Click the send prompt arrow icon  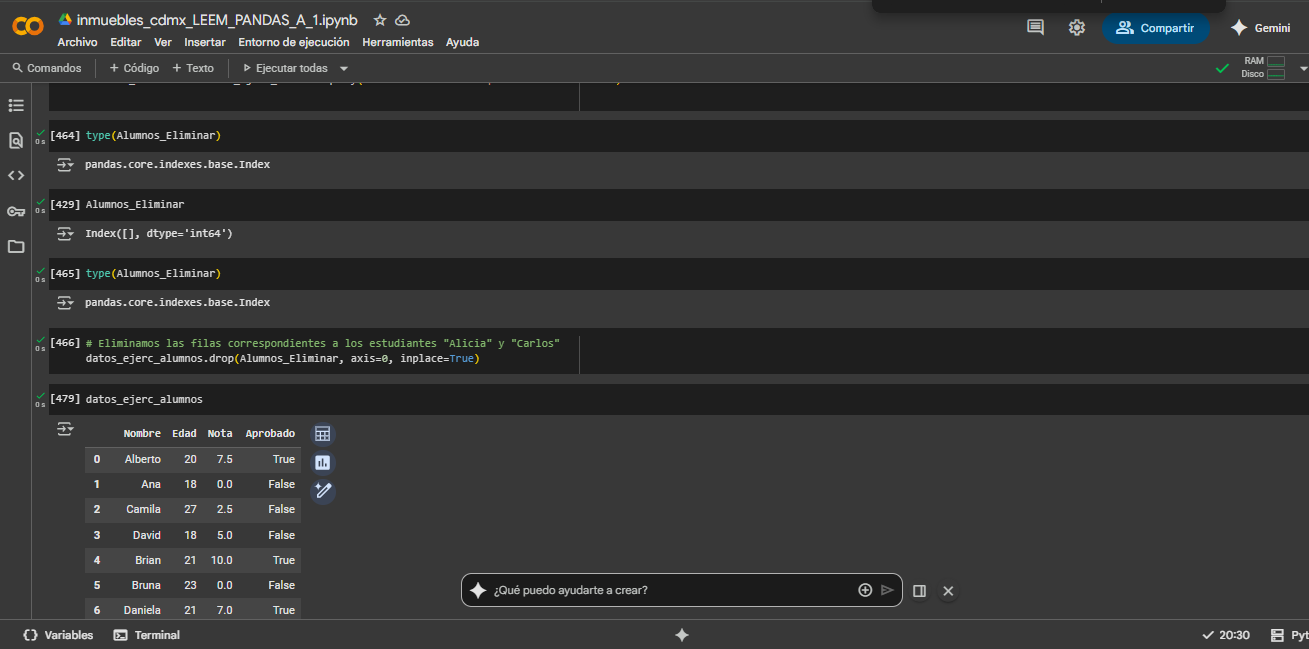(x=887, y=590)
